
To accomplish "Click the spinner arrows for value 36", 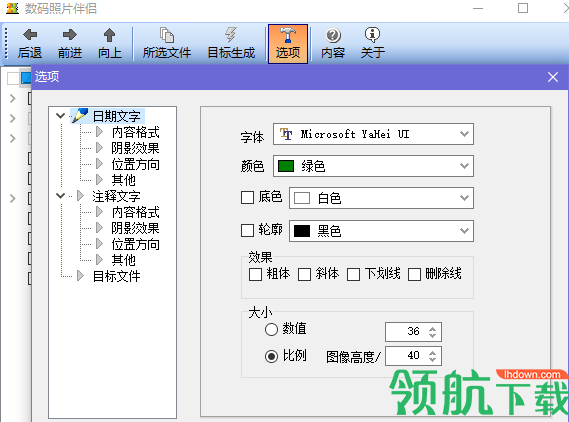I will coord(432,332).
